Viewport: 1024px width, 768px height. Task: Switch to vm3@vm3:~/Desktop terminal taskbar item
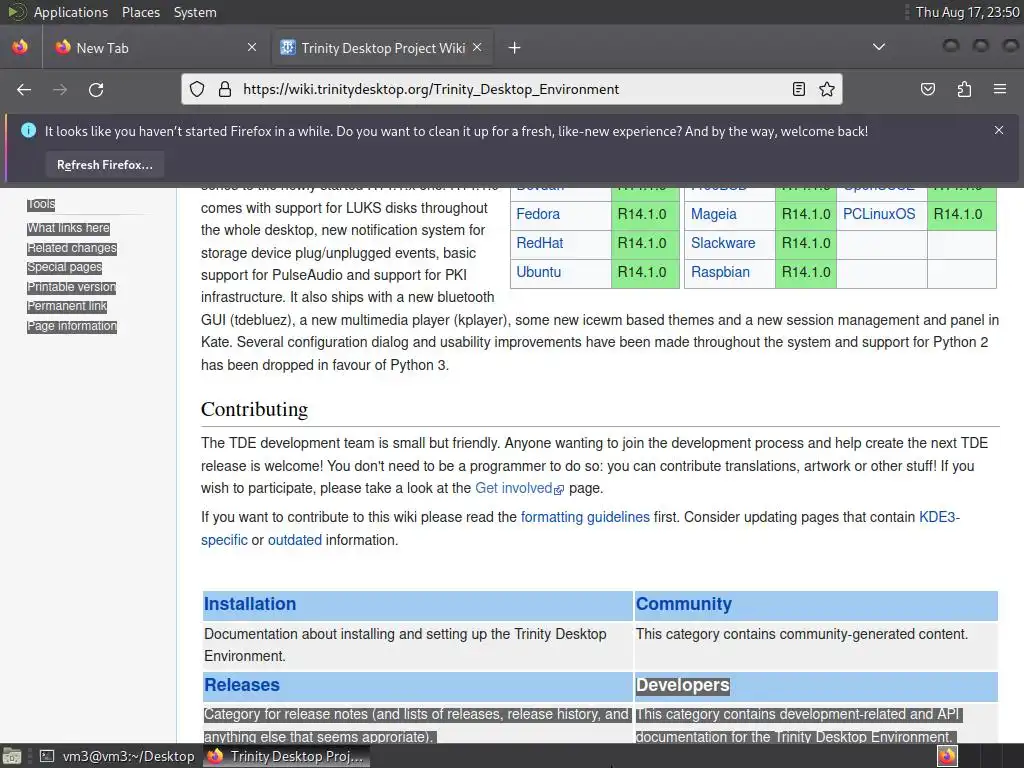pos(118,756)
